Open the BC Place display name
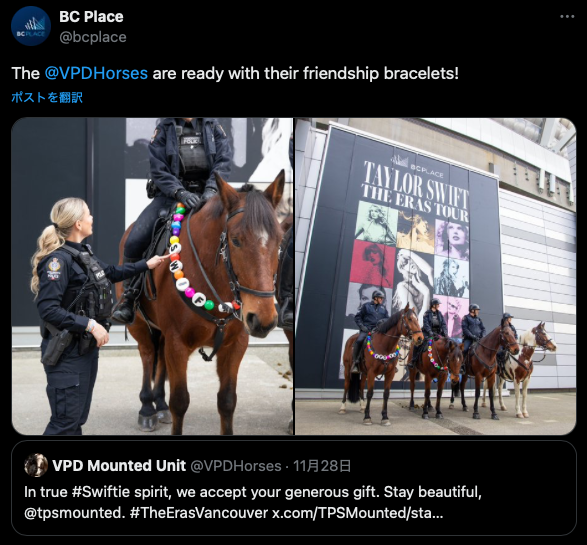This screenshot has width=587, height=545. click(x=91, y=16)
